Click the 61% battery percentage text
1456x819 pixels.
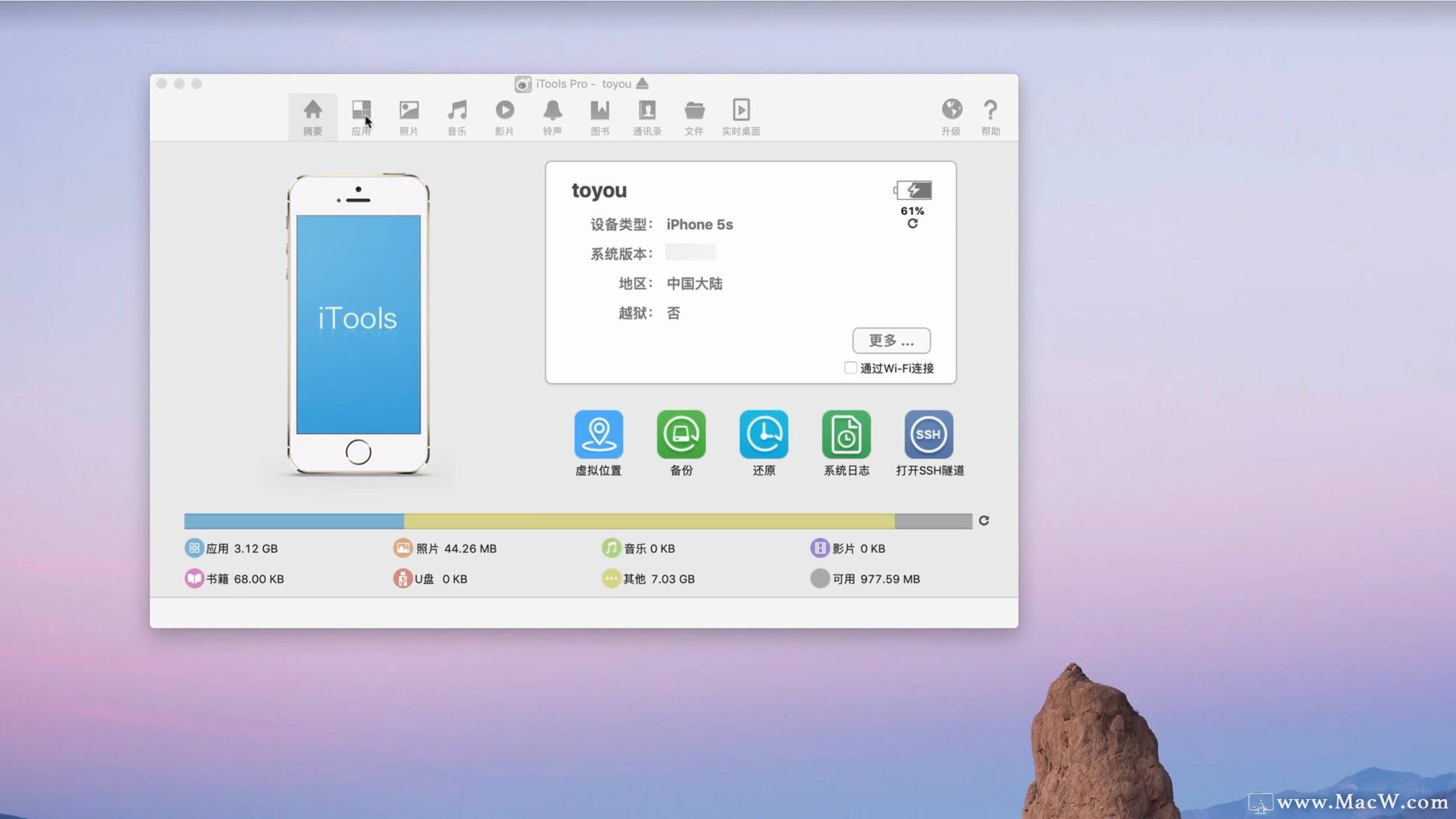[912, 211]
